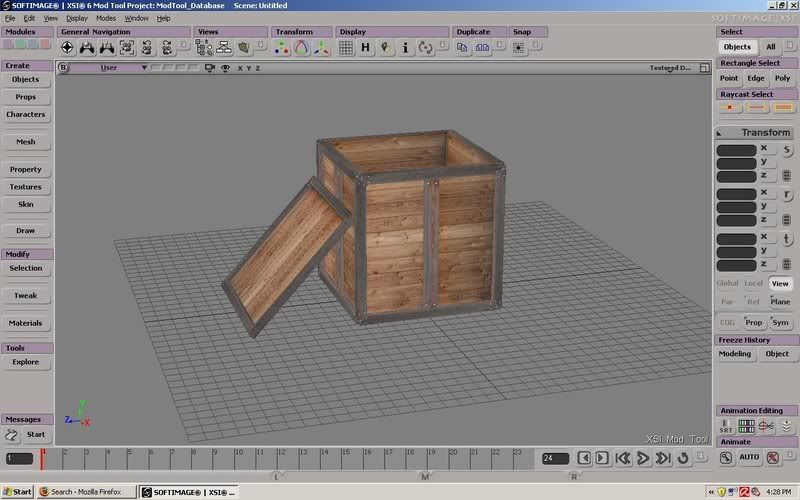Click the info 'i' icon under Display
This screenshot has width=800, height=500.
(406, 48)
